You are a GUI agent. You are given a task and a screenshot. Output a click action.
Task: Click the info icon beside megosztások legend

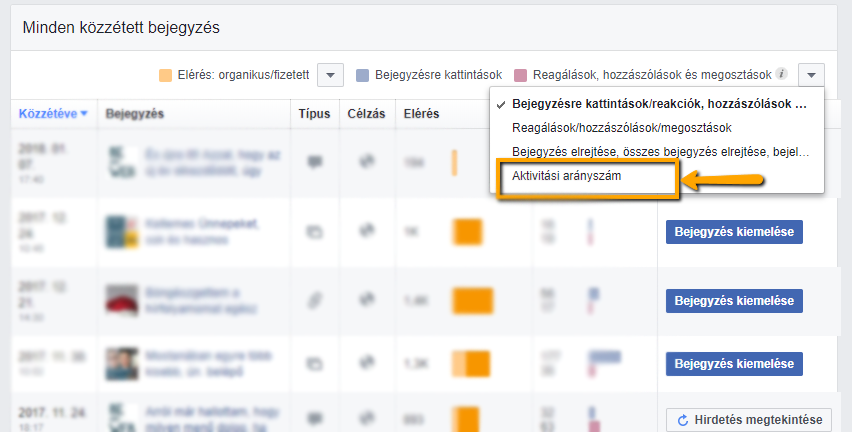tap(781, 74)
